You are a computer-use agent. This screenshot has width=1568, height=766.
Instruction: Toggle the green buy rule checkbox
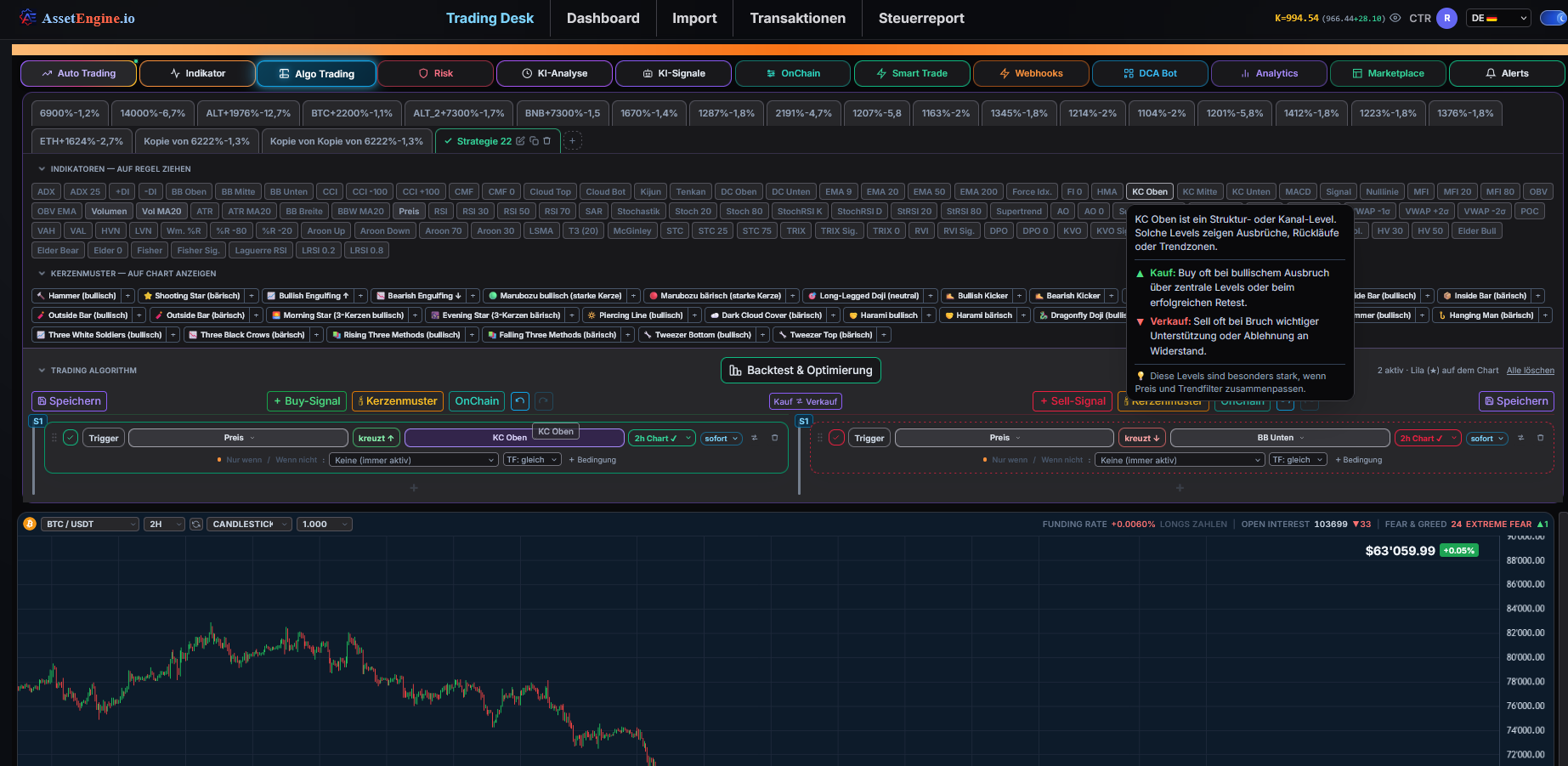71,438
